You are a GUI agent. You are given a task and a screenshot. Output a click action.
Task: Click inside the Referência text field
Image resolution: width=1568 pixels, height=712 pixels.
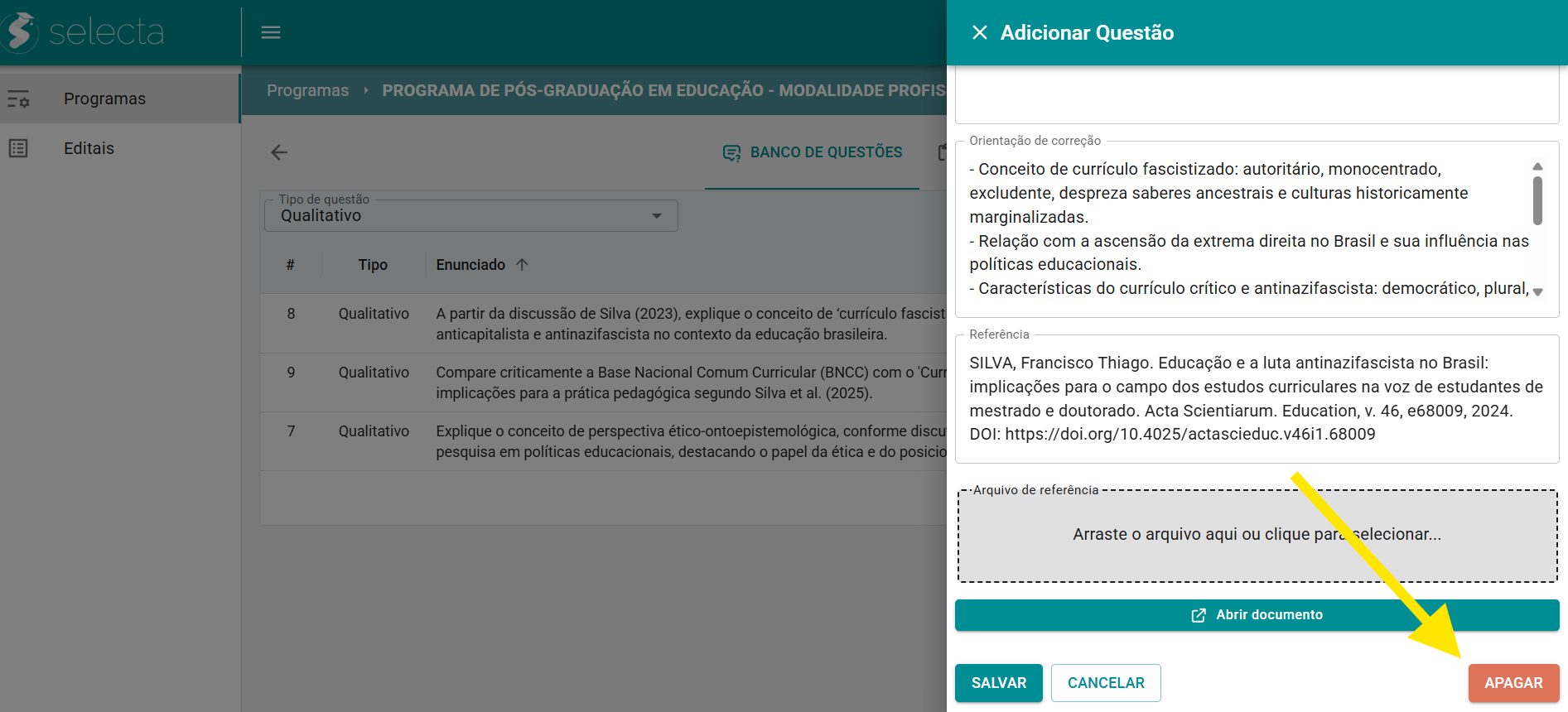tap(1256, 398)
